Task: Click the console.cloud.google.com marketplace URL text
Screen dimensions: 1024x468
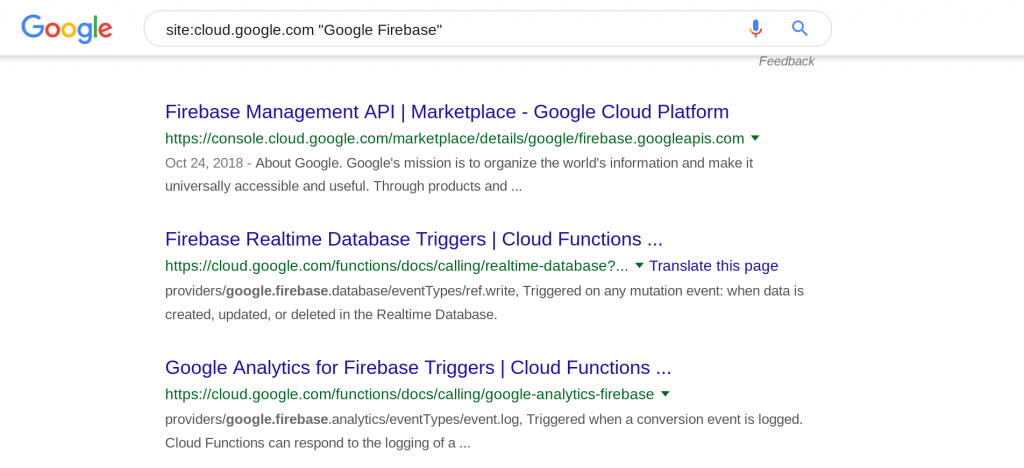Action: 455,138
